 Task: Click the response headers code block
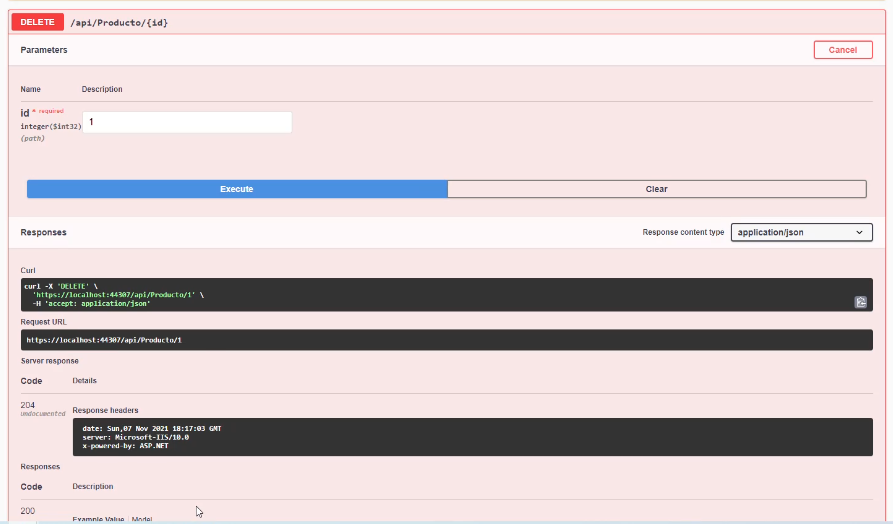(x=472, y=437)
